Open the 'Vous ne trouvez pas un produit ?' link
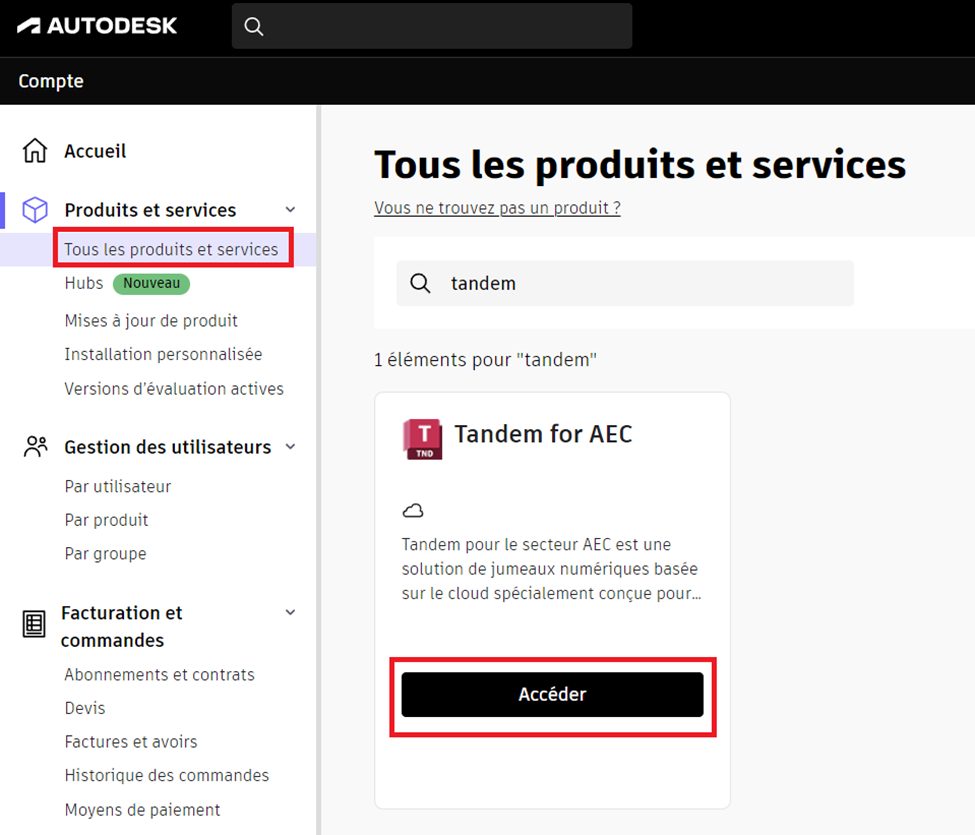 [x=497, y=208]
